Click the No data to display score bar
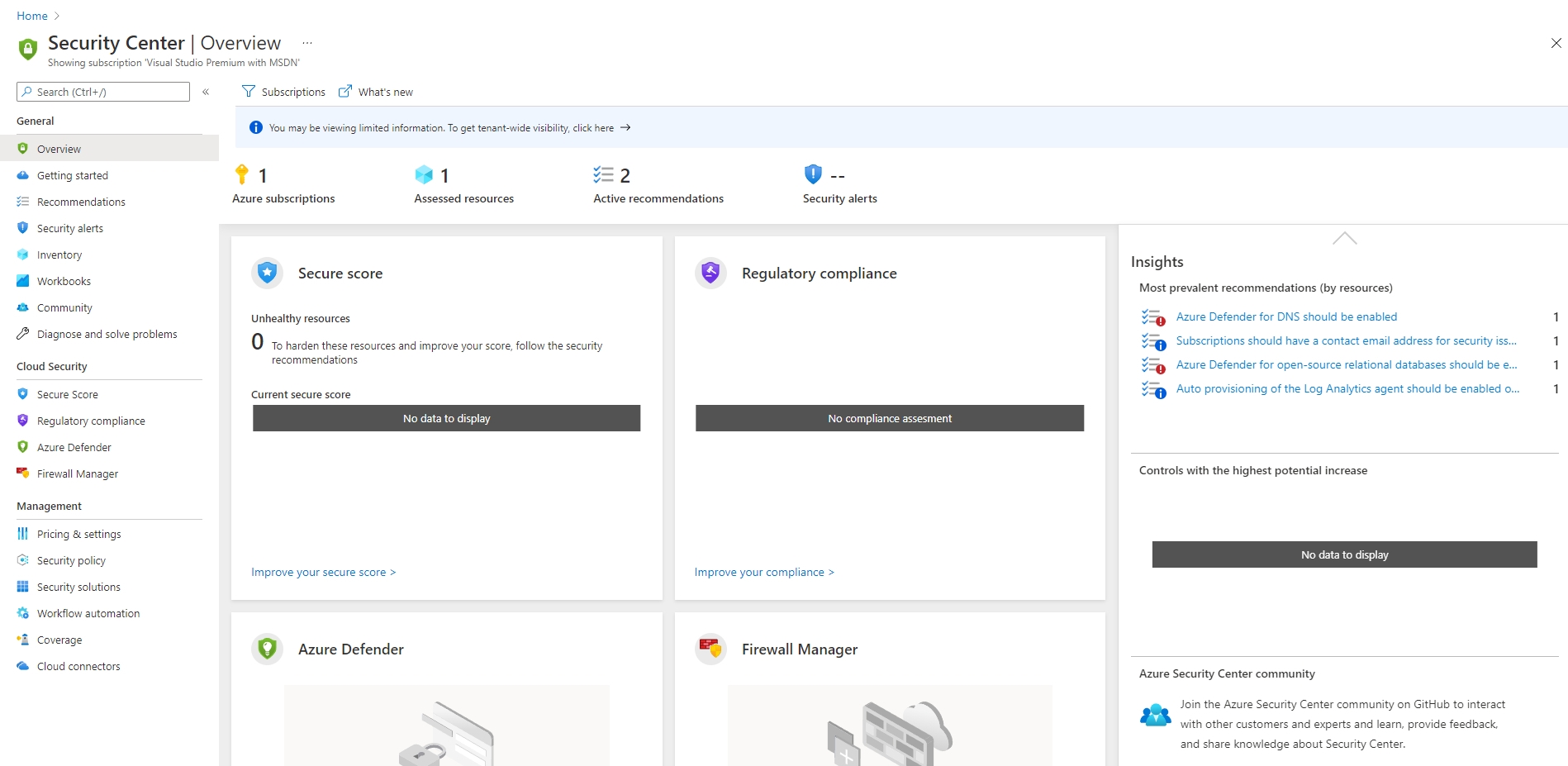This screenshot has height=766, width=1568. pos(446,418)
